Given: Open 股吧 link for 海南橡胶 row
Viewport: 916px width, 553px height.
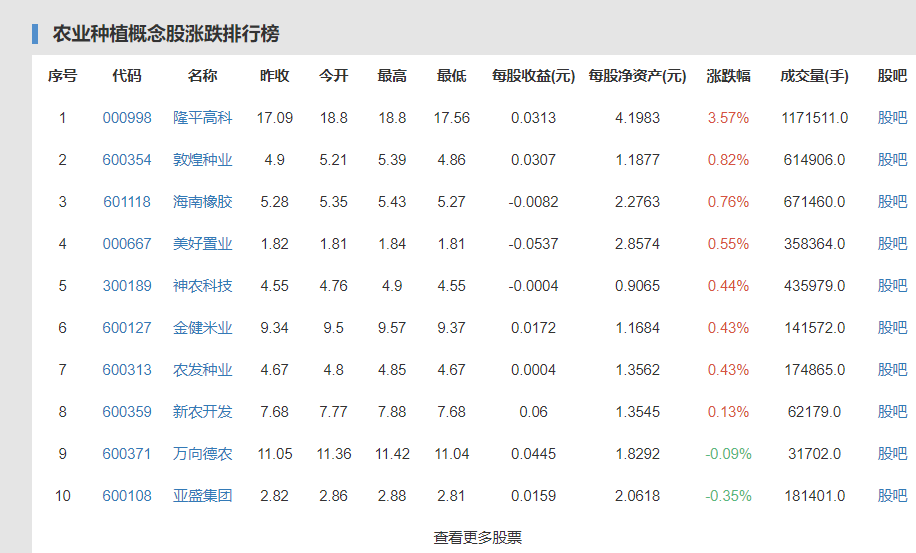Looking at the screenshot, I should (x=892, y=202).
